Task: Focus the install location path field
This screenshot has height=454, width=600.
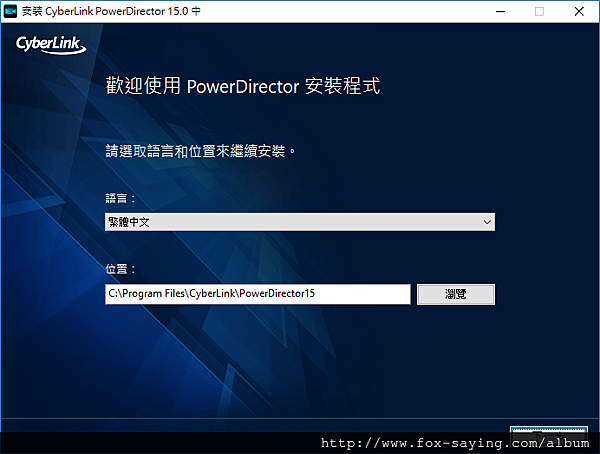Action: click(258, 294)
